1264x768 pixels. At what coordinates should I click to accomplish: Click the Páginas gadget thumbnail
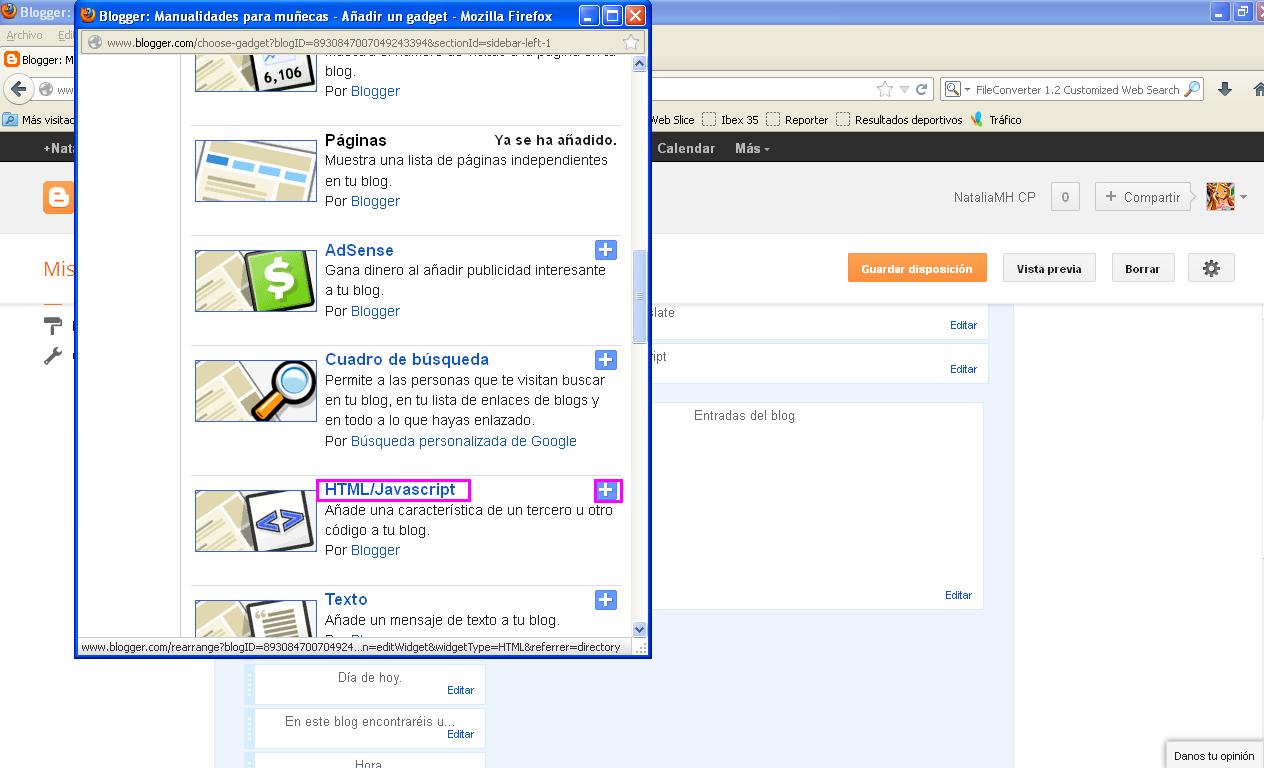[256, 171]
